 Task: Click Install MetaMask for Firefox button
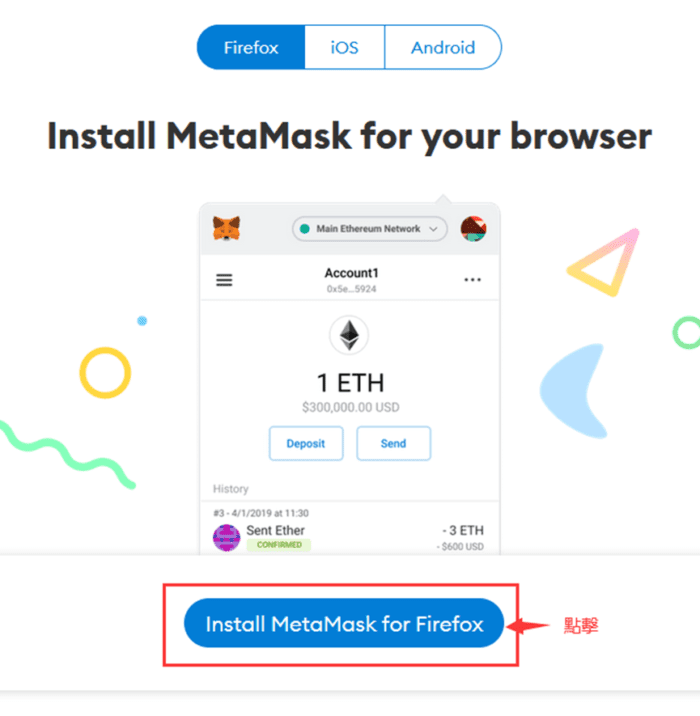pyautogui.click(x=344, y=623)
